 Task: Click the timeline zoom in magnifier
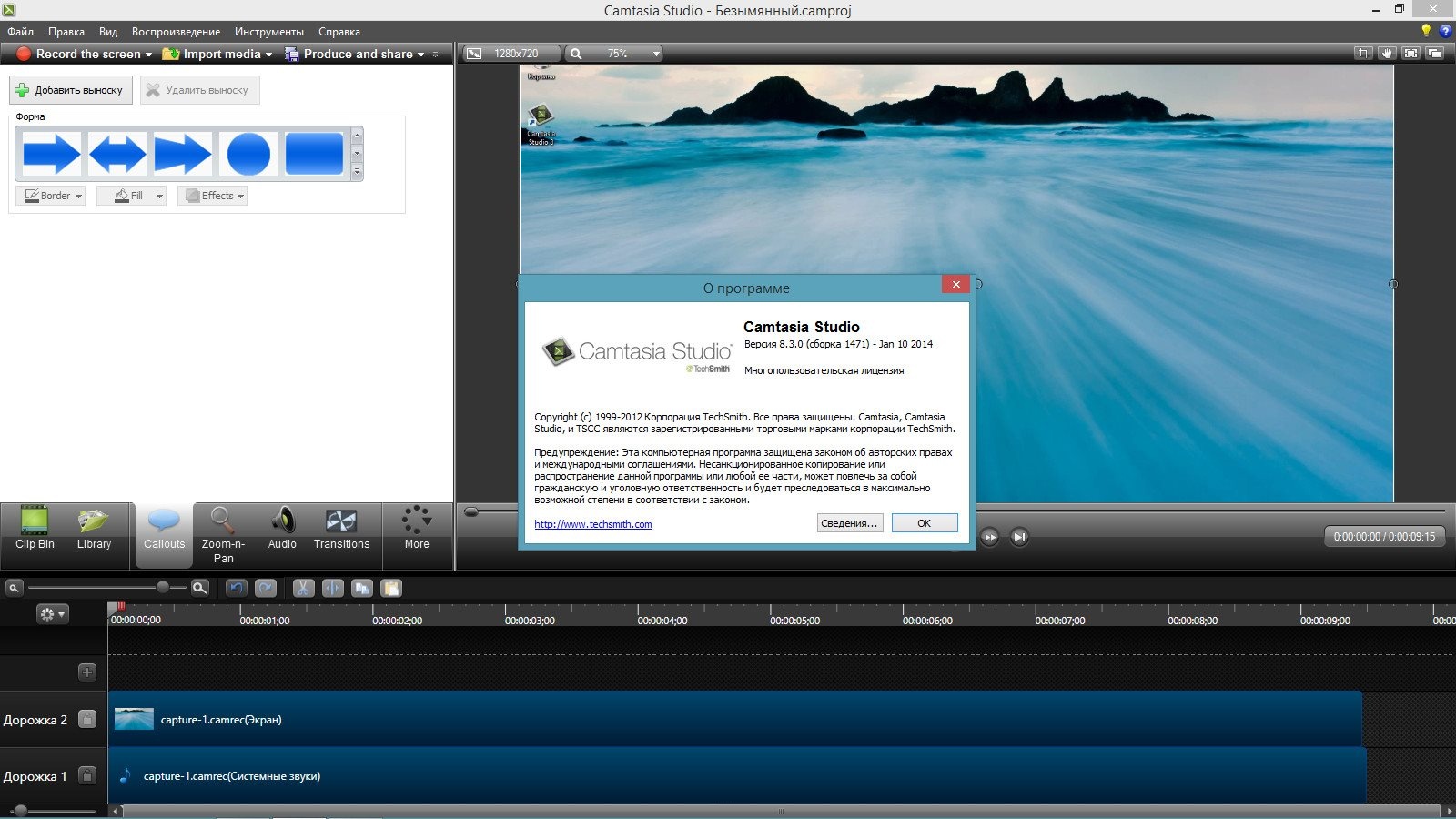(200, 588)
